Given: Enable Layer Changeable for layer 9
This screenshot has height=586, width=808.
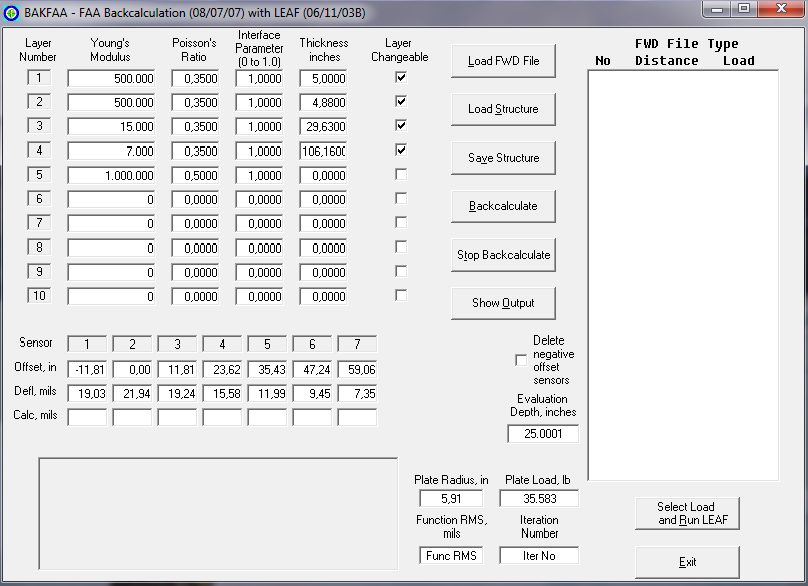Looking at the screenshot, I should pyautogui.click(x=401, y=271).
